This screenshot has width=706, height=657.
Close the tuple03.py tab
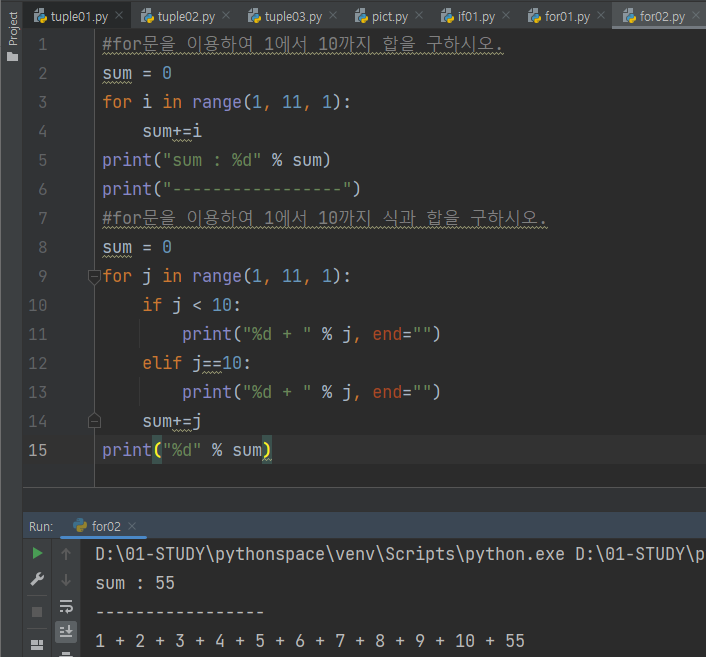(333, 16)
